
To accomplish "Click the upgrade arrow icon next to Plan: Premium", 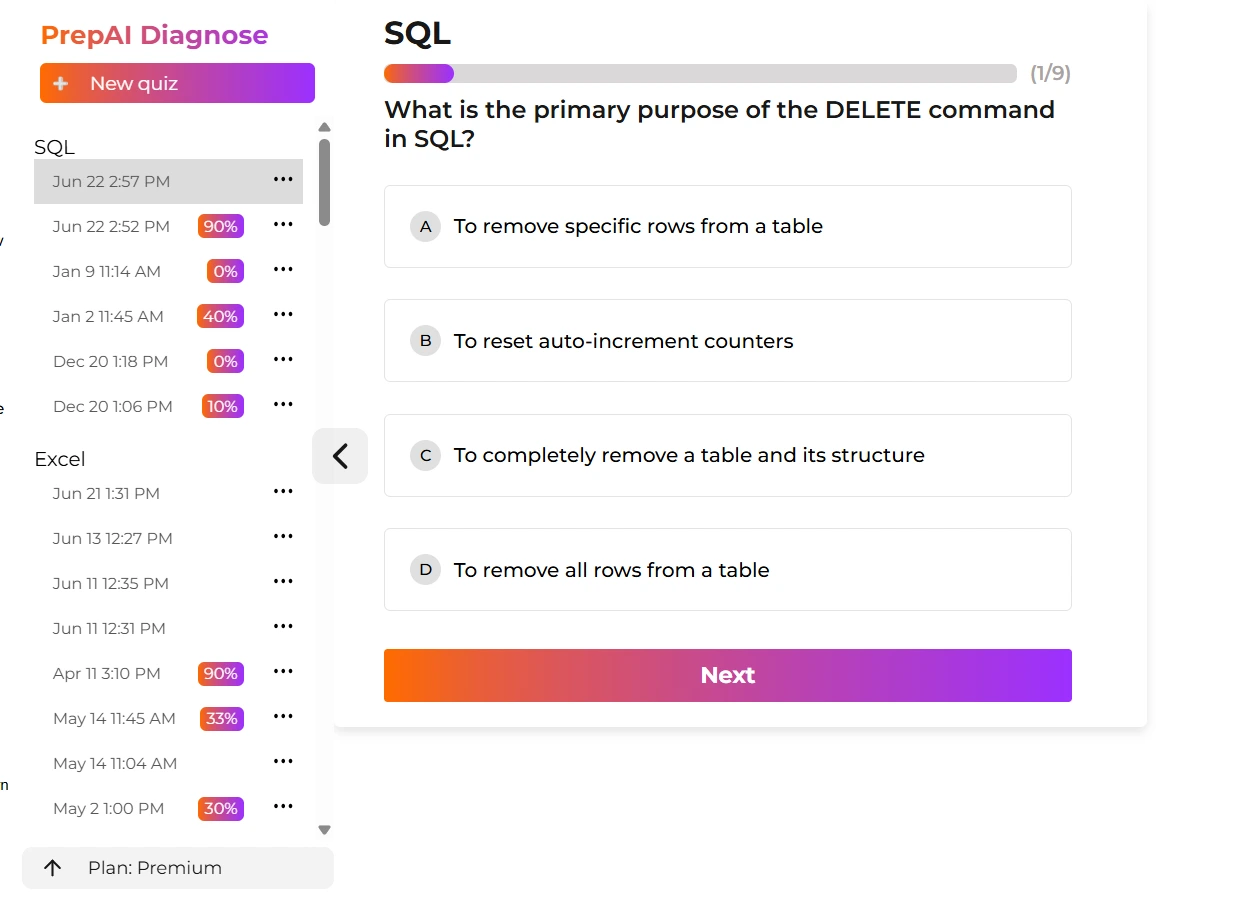I will tap(52, 867).
